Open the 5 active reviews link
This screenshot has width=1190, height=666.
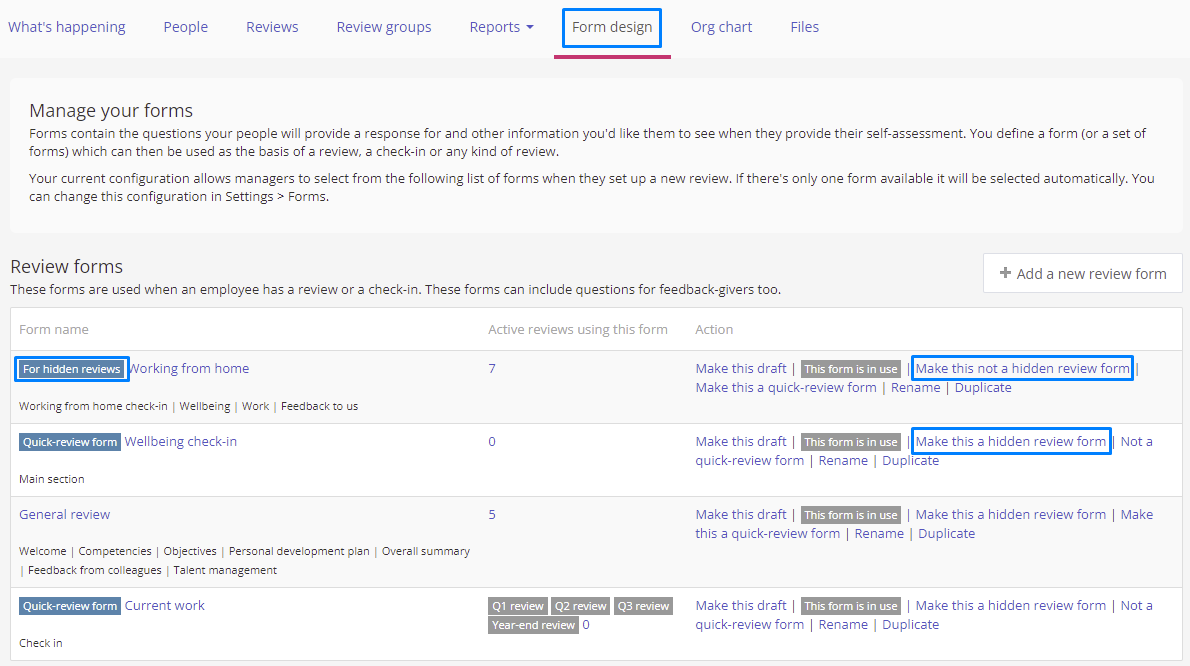tap(492, 514)
